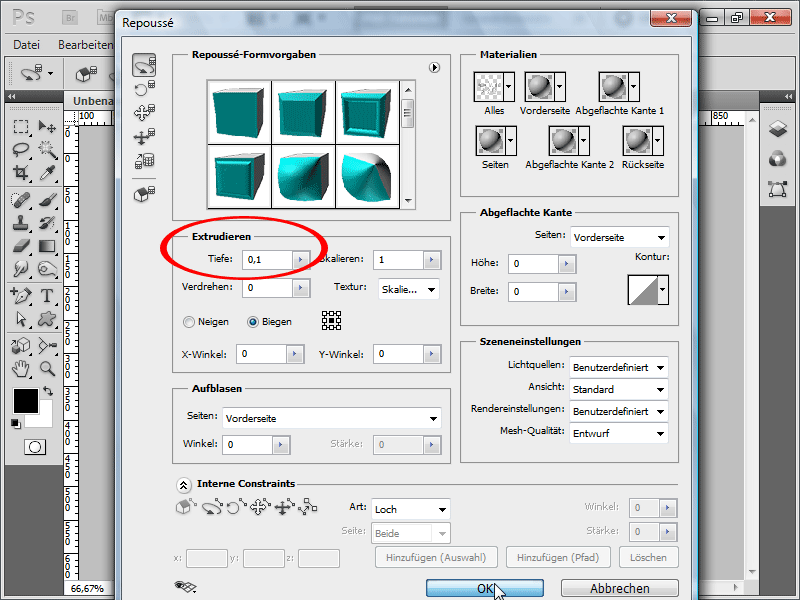Select the Neigen radio button
Screen dimensions: 800x600
189,322
